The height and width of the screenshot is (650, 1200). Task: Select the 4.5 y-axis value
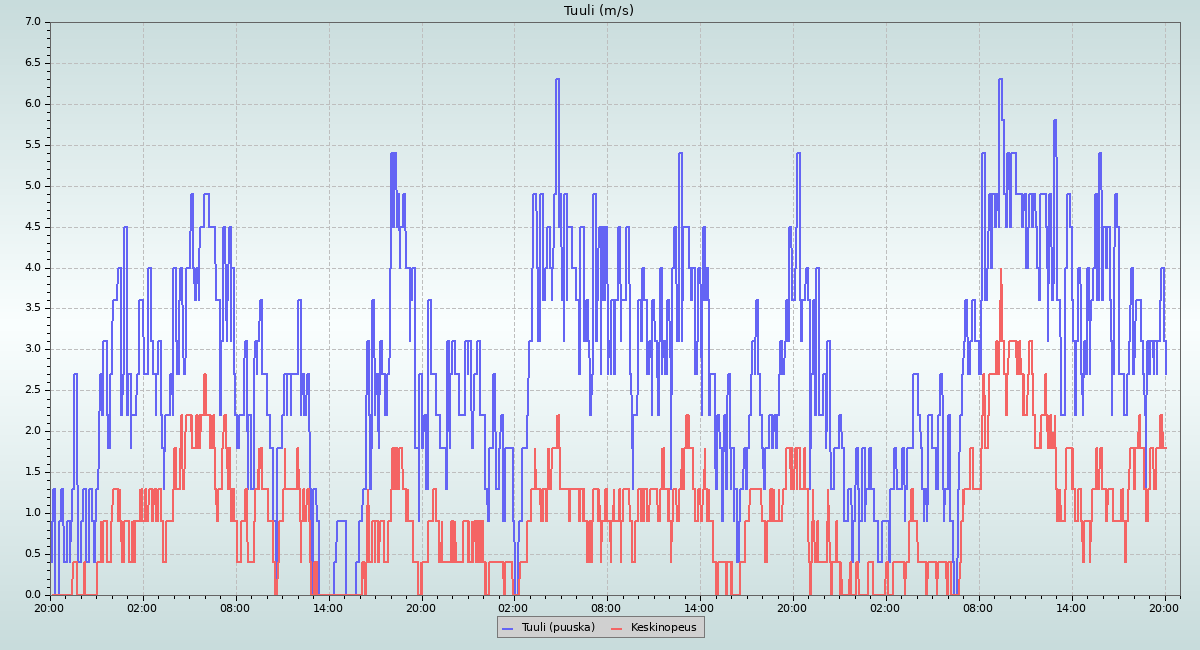(32, 227)
